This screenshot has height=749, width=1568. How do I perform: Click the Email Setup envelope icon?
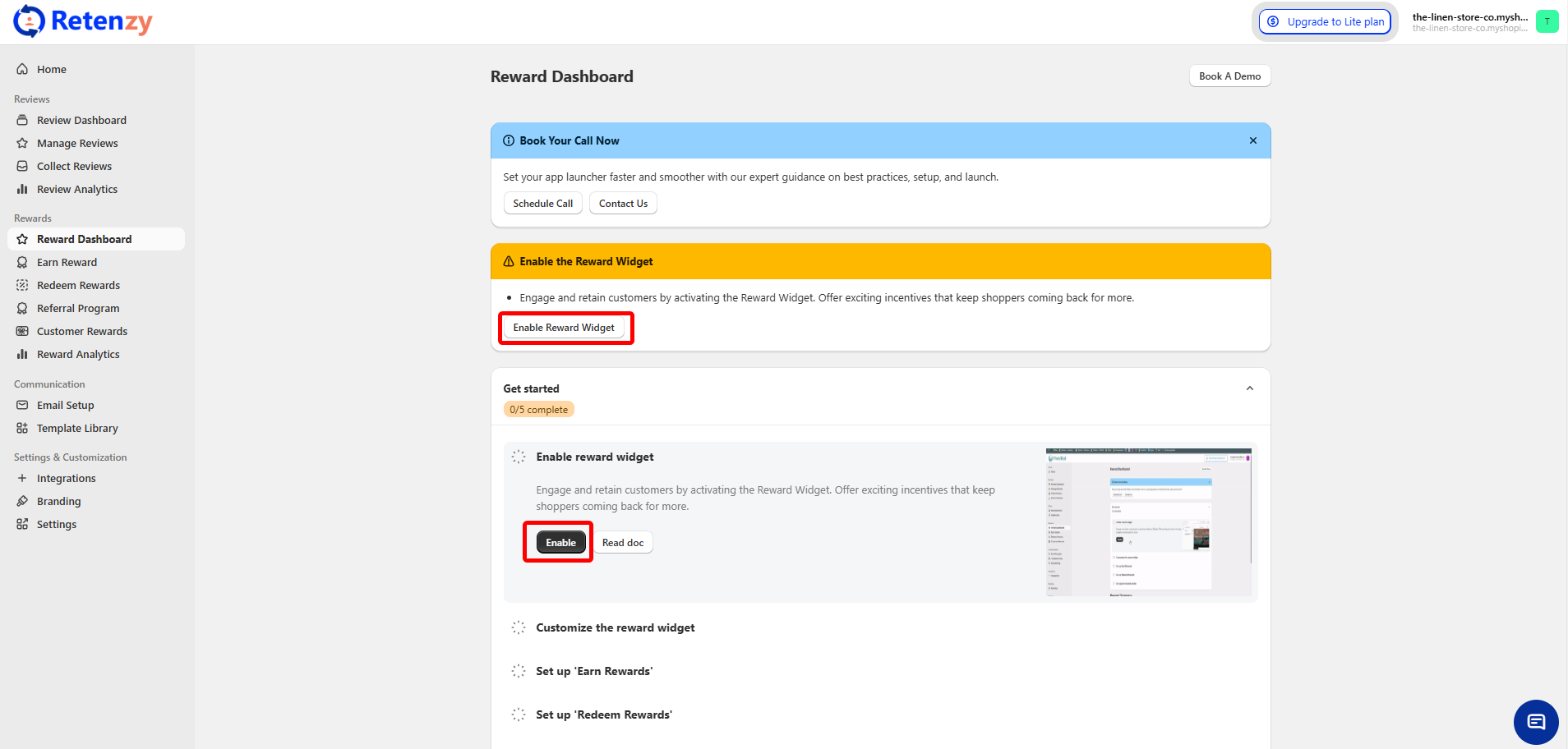click(22, 406)
